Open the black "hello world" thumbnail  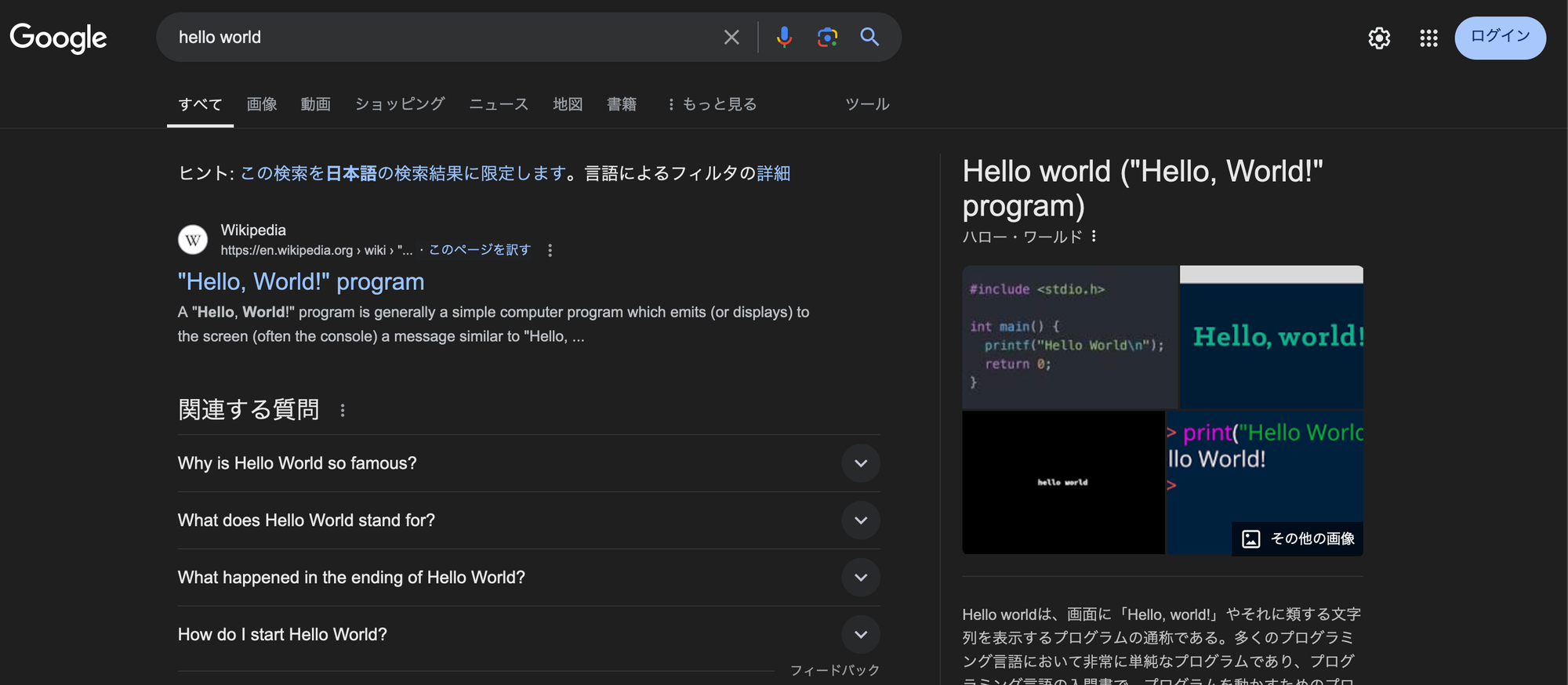pos(1064,482)
